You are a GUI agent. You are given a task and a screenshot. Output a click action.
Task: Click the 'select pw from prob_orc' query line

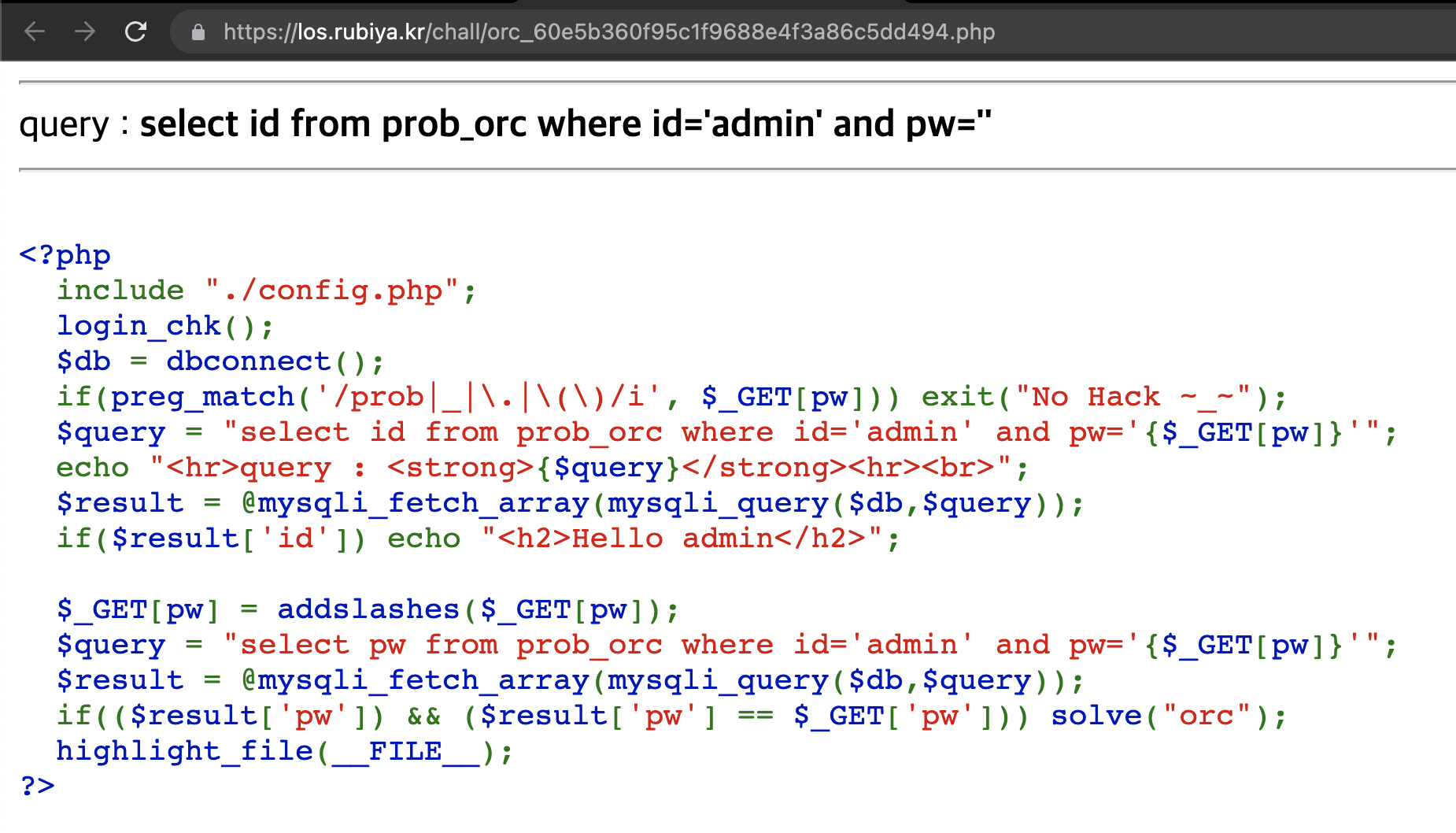click(726, 645)
